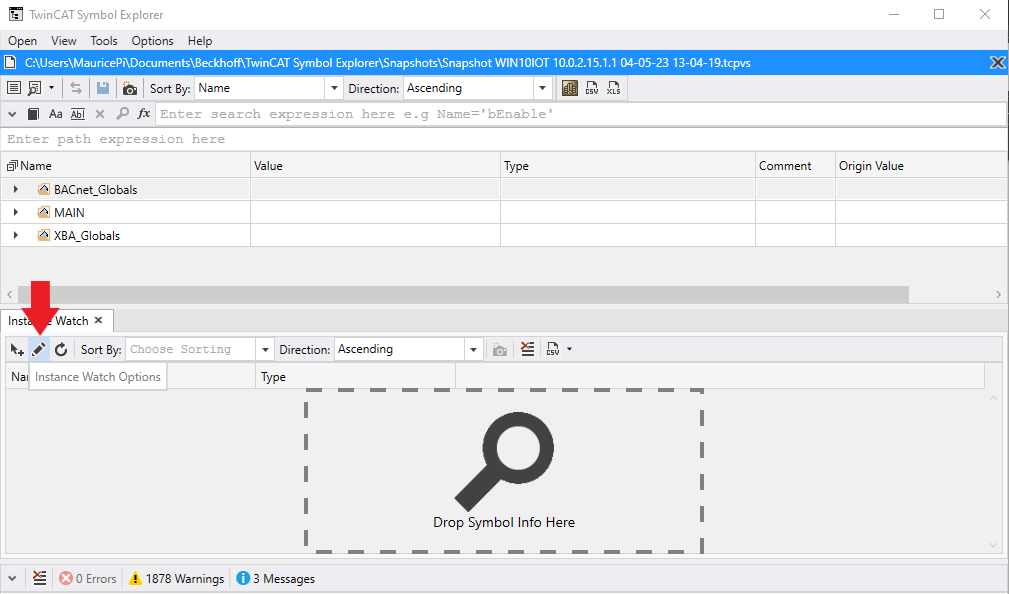The height and width of the screenshot is (594, 1009).
Task: Open the top Direction Ascending combo box
Action: click(x=477, y=88)
